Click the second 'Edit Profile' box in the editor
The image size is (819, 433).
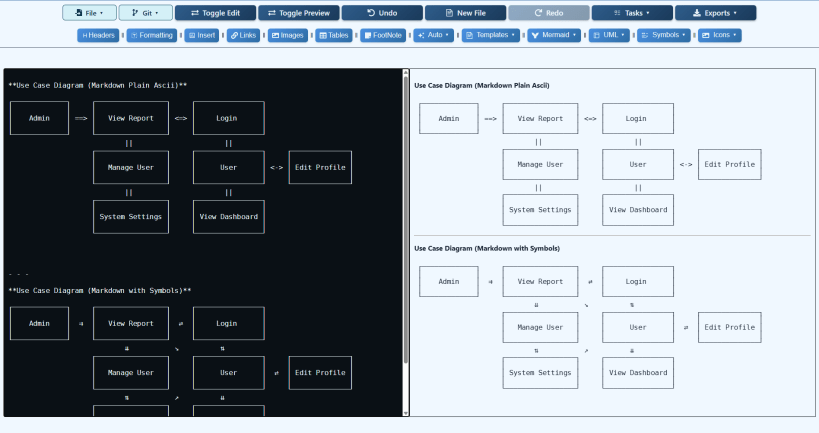320,372
